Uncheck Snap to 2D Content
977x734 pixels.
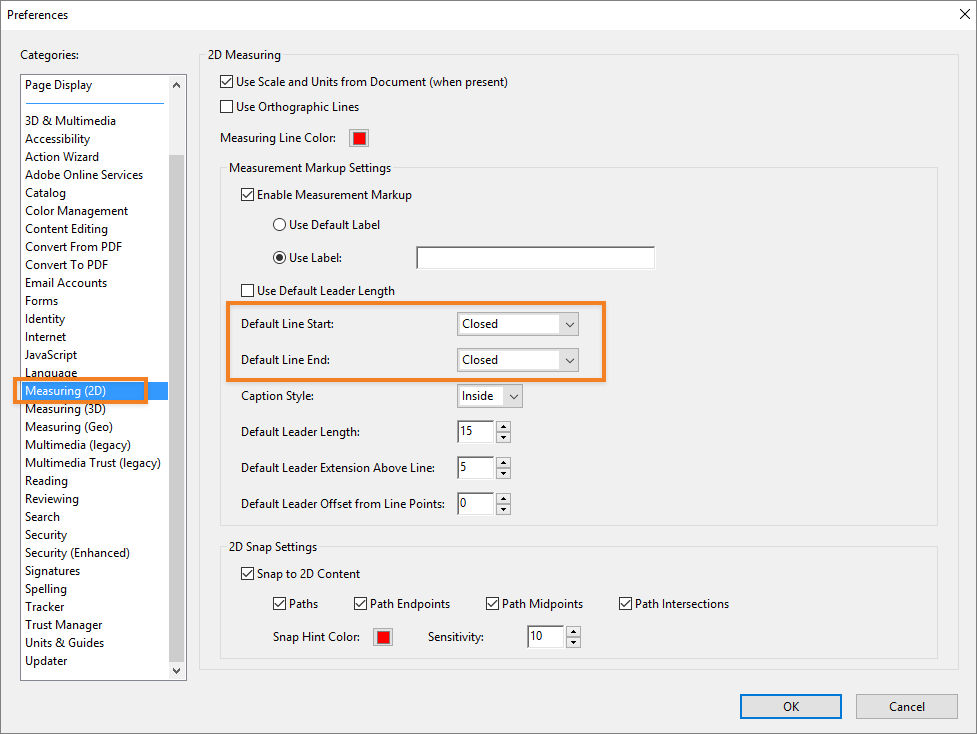247,574
